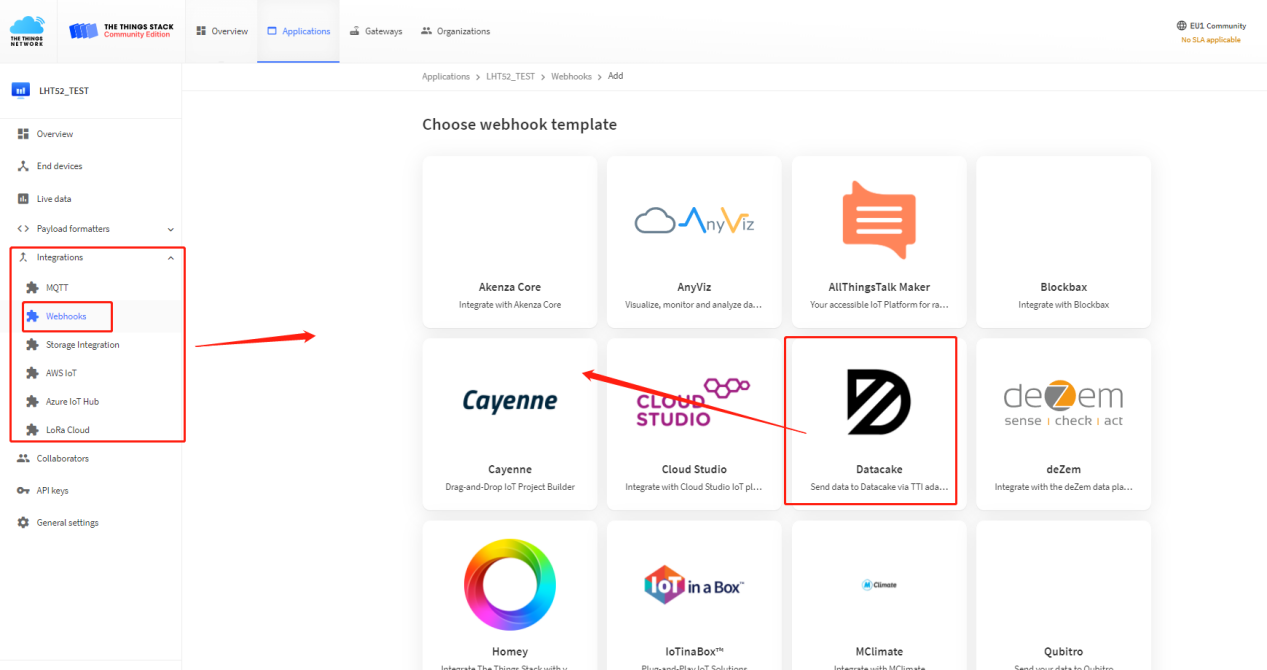Click the End devices icon in sidebar
The image size is (1267, 670).
[23, 166]
